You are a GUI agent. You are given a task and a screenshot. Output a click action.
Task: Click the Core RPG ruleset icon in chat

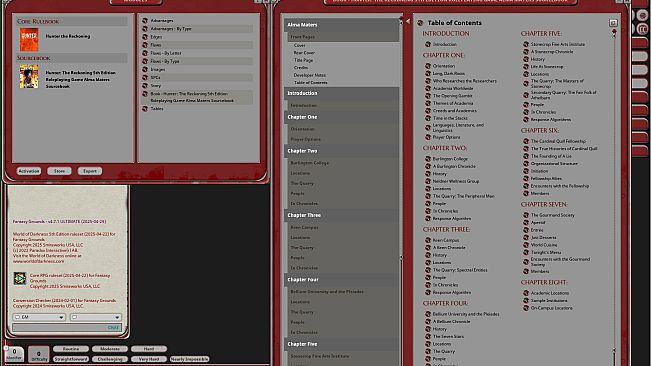tap(20, 278)
